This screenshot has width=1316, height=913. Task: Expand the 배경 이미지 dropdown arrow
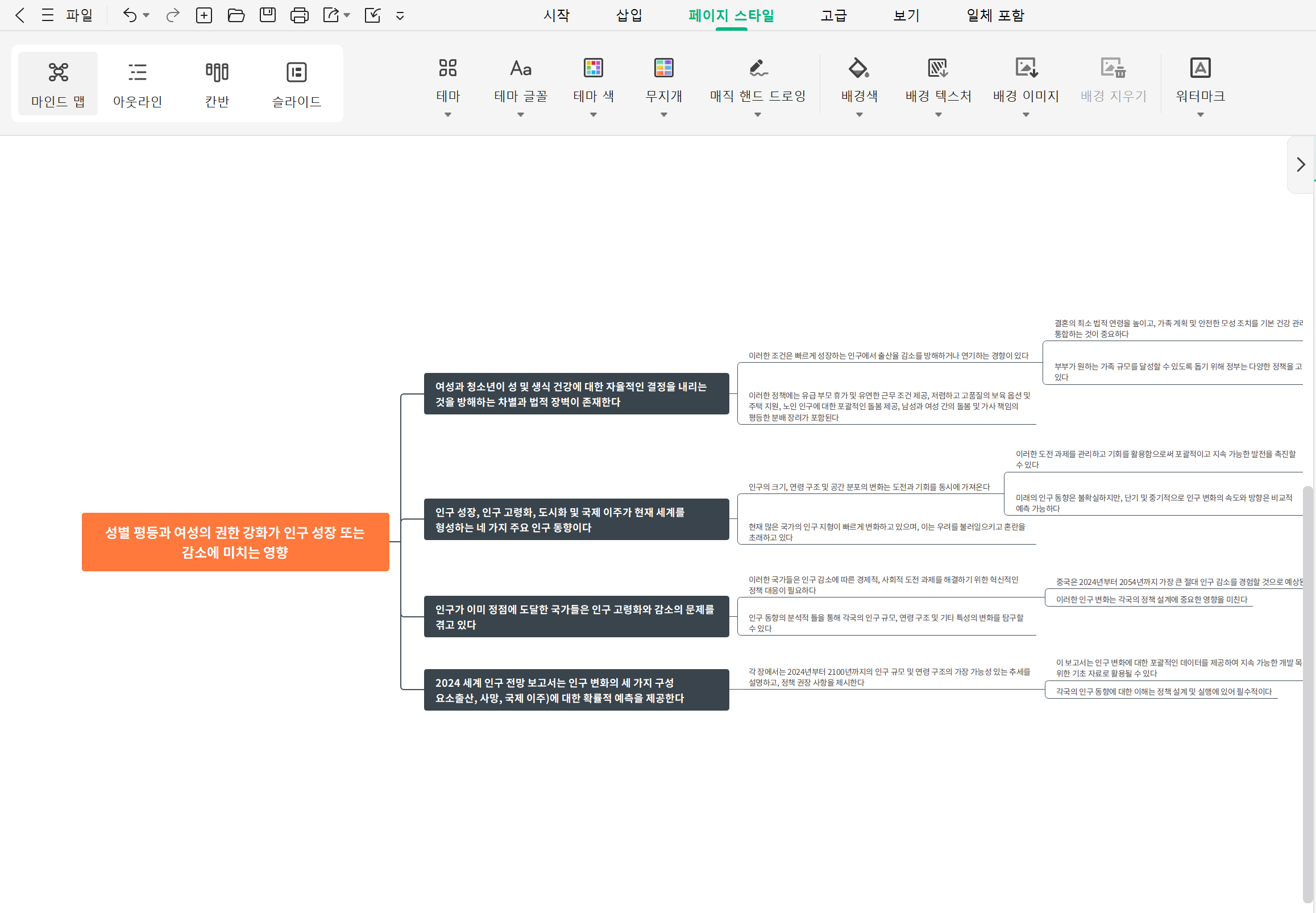coord(1026,115)
